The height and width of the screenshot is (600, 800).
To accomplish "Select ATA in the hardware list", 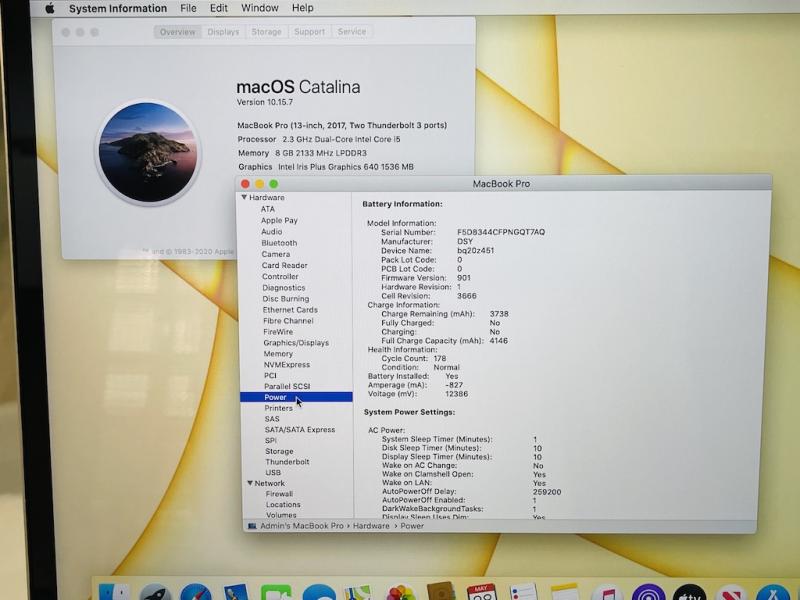I will click(268, 209).
